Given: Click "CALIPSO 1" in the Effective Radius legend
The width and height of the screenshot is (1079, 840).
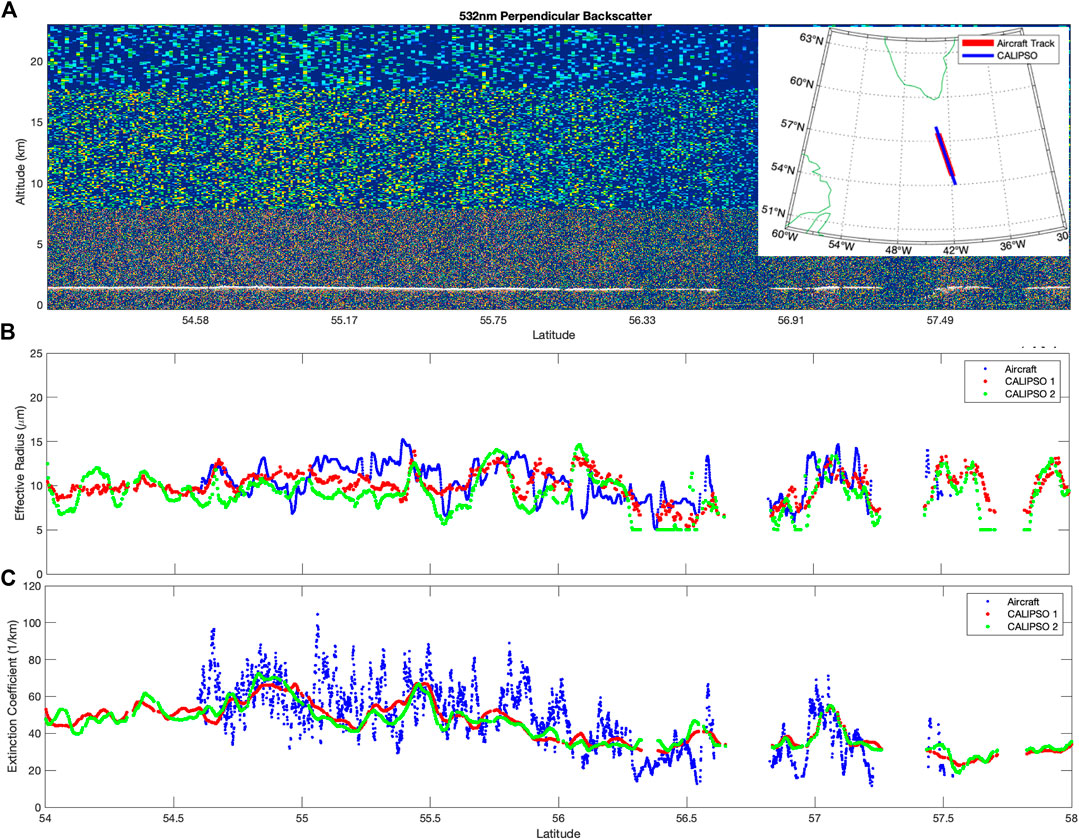Looking at the screenshot, I should point(1029,382).
